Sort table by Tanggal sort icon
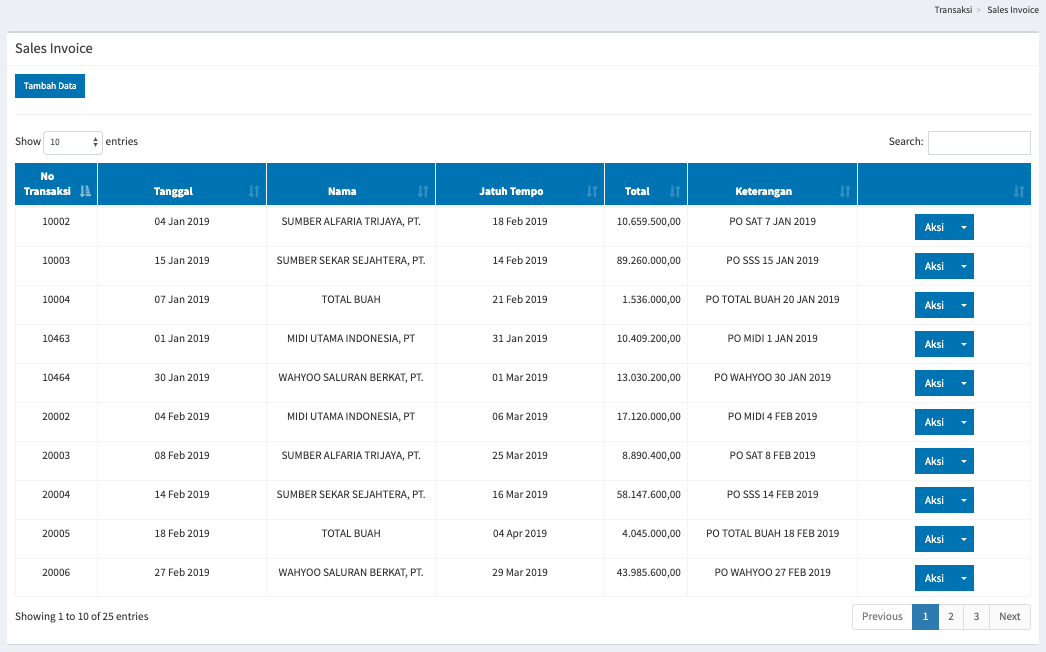This screenshot has height=652, width=1046. pos(253,192)
